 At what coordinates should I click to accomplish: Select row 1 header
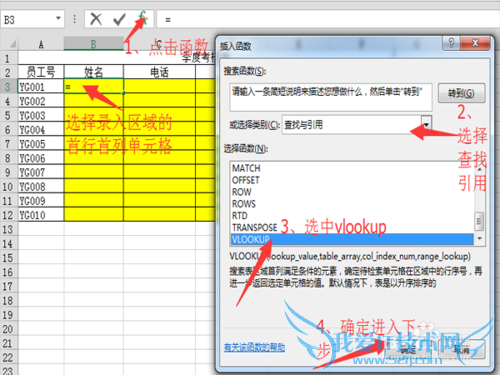(x=8, y=59)
